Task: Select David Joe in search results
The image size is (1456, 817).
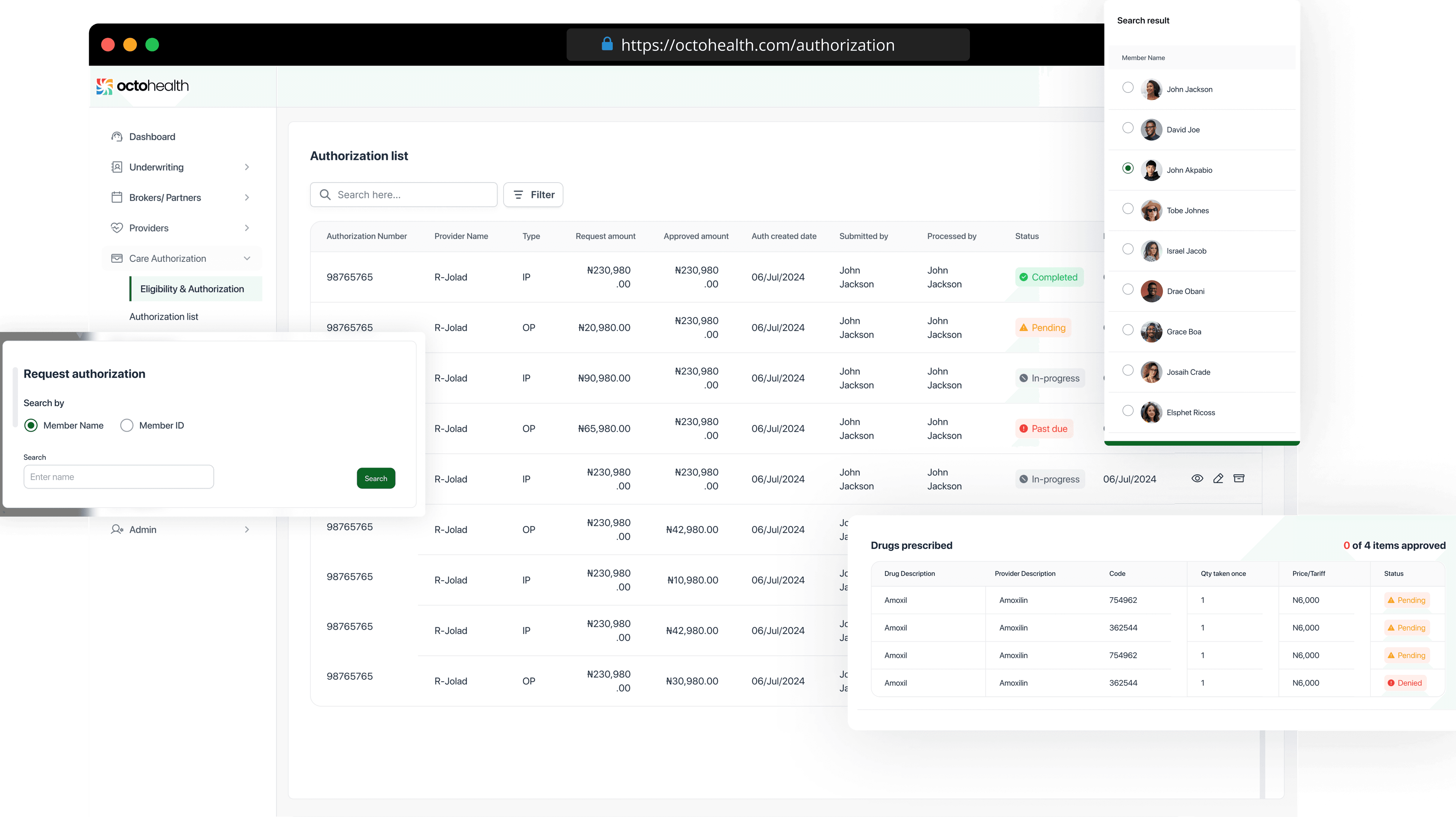Action: [x=1128, y=128]
